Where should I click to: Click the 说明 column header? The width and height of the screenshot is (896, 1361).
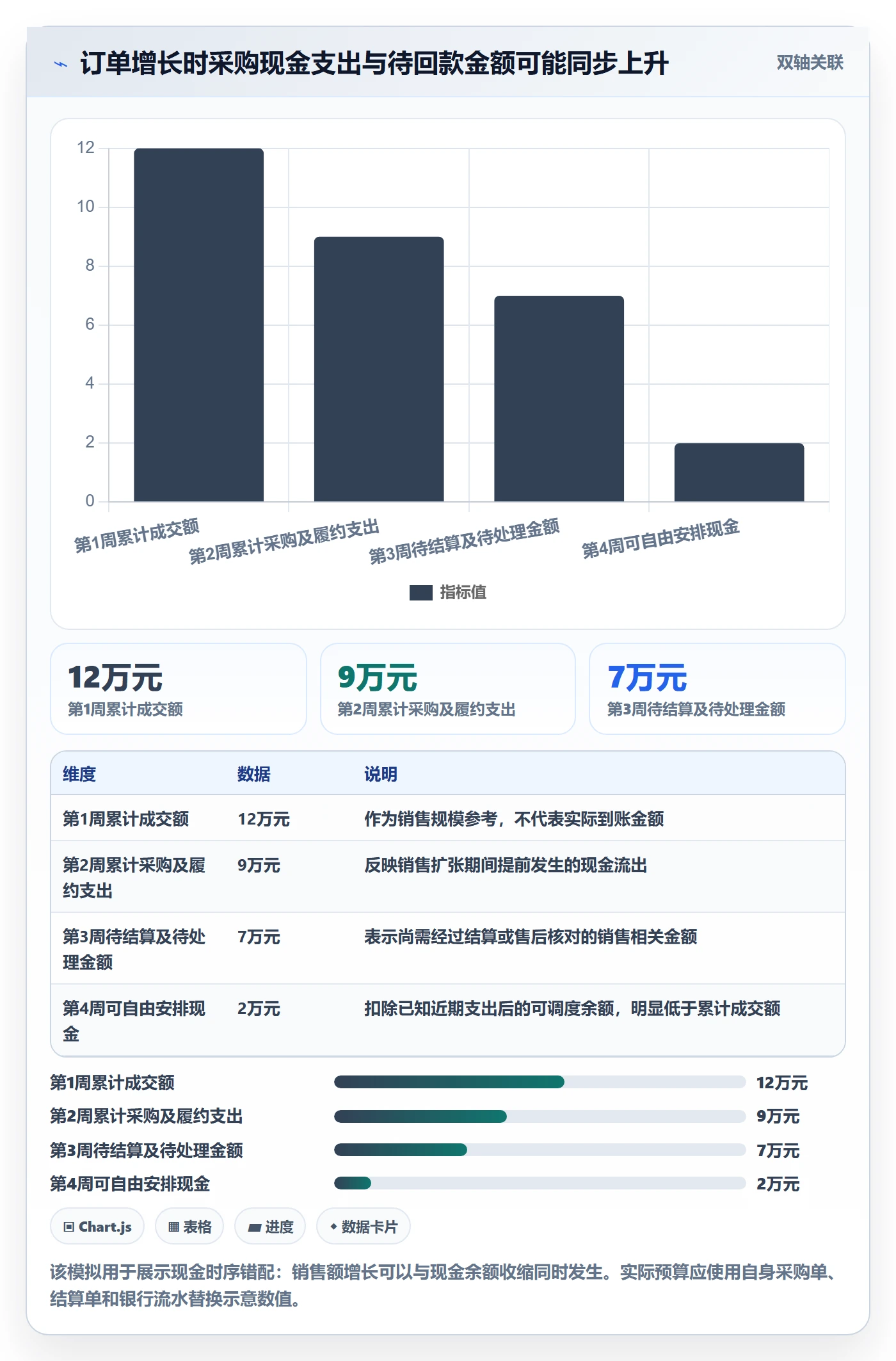(381, 774)
